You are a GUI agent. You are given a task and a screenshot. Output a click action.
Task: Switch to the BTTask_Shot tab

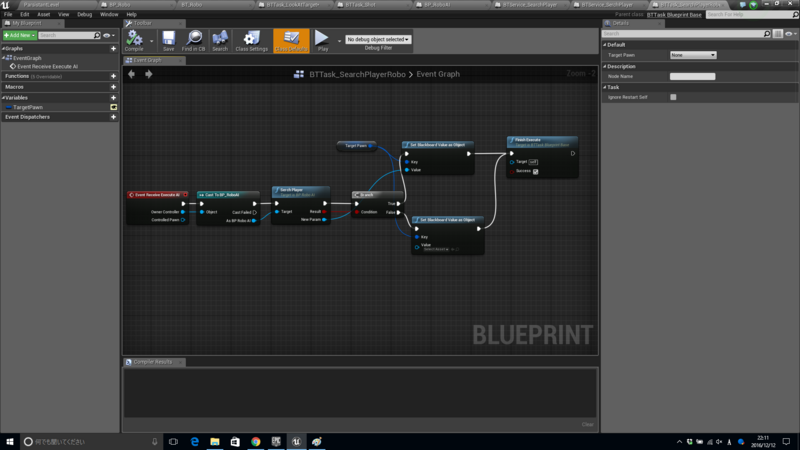(360, 5)
